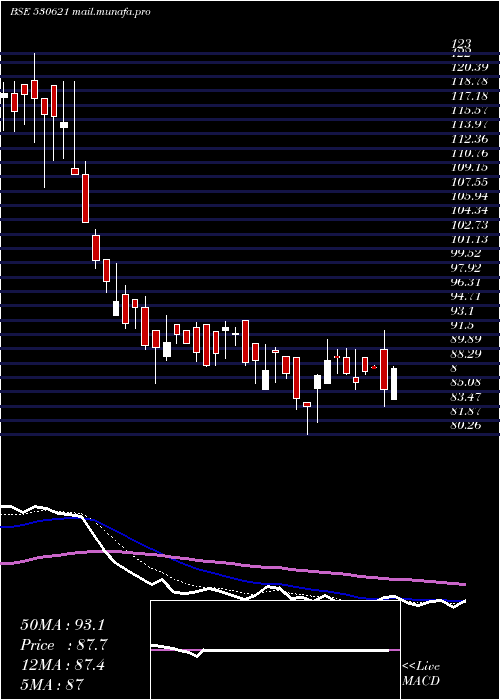Viewport: 500px width, 700px height.
Task: Click the <<Live MACD label
Action: pos(421,674)
